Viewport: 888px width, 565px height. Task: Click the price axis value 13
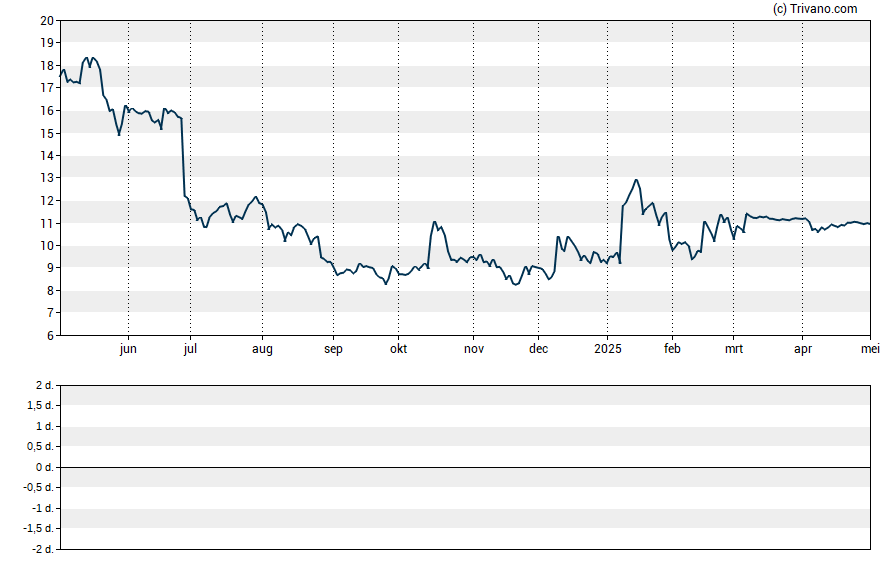(47, 178)
